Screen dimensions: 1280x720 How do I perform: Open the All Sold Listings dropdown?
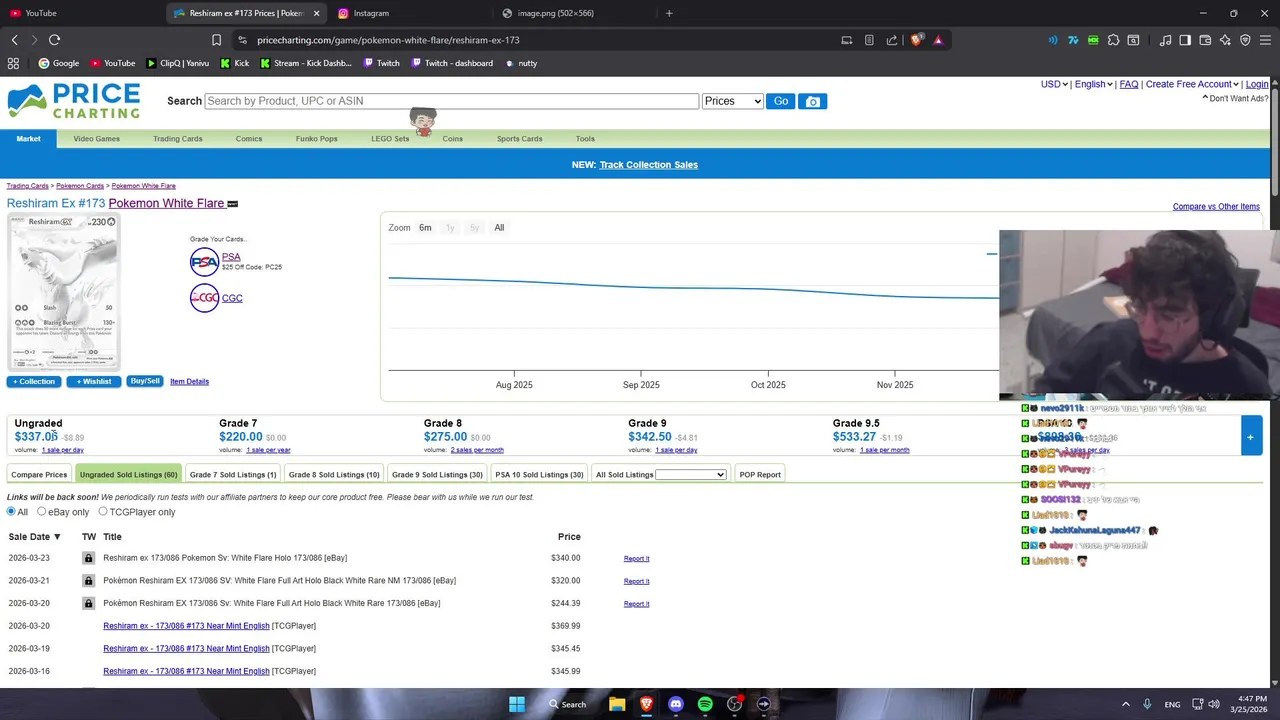(690, 474)
